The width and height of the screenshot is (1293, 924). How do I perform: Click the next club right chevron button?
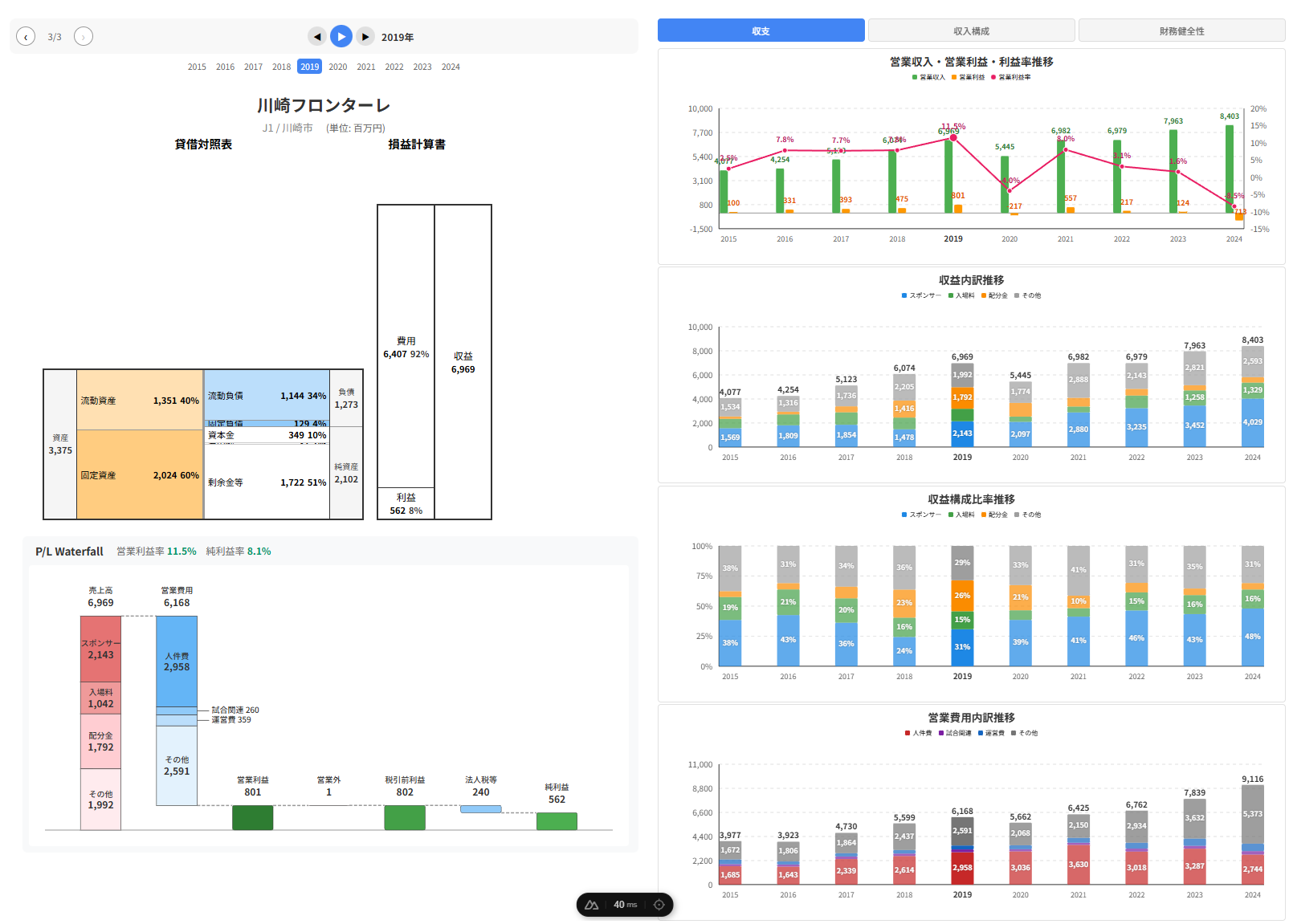pos(84,36)
